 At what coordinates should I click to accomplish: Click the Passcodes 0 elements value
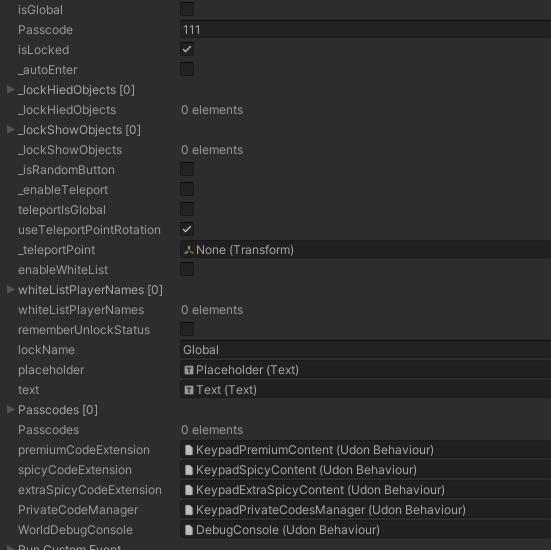click(212, 430)
